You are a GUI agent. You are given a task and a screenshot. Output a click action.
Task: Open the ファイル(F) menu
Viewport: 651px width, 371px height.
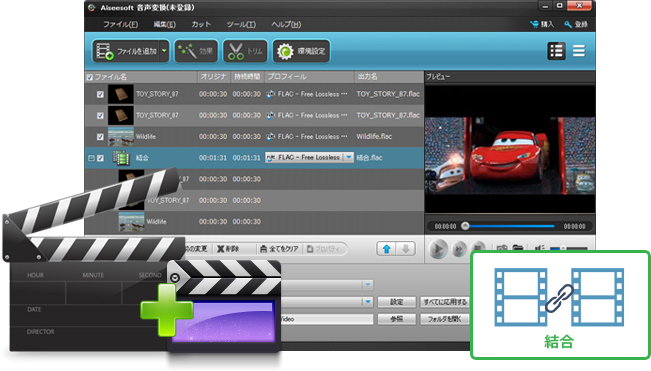[120, 24]
